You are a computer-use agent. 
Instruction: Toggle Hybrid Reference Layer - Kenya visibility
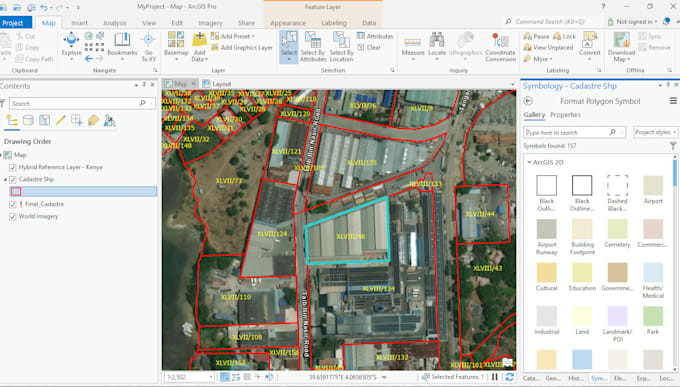[13, 167]
